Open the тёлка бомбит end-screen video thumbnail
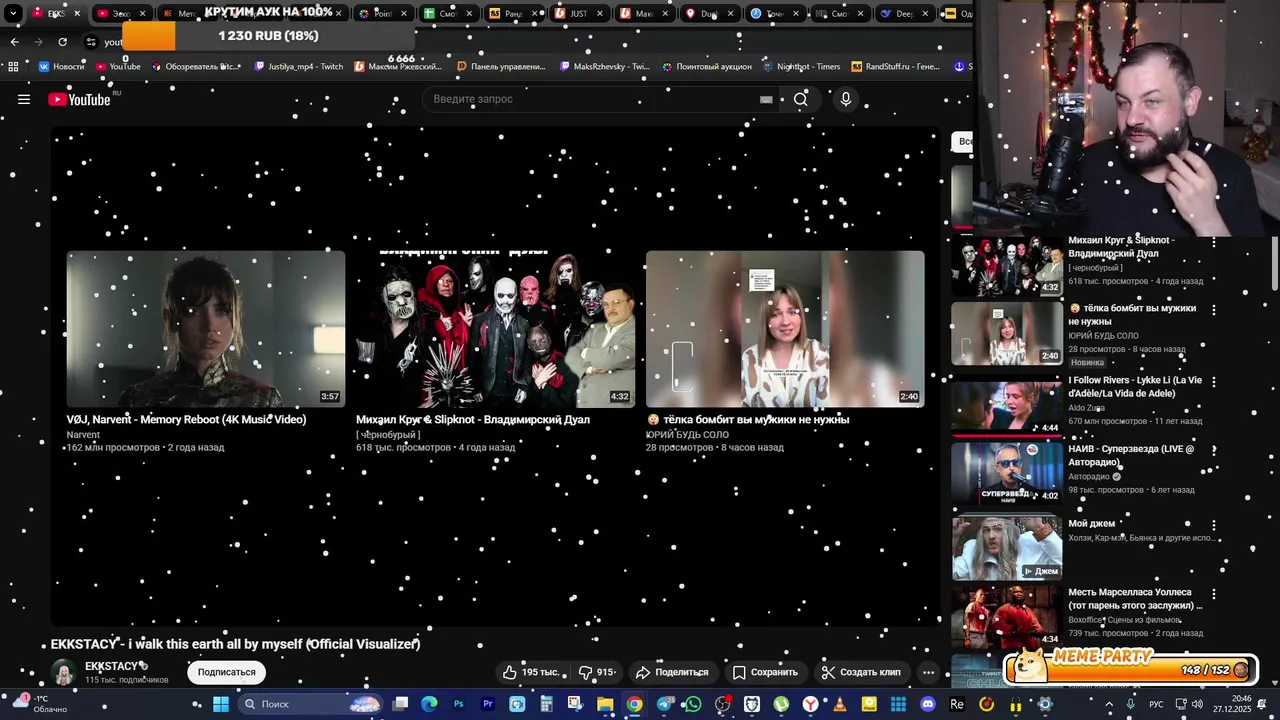The height and width of the screenshot is (720, 1280). click(785, 329)
